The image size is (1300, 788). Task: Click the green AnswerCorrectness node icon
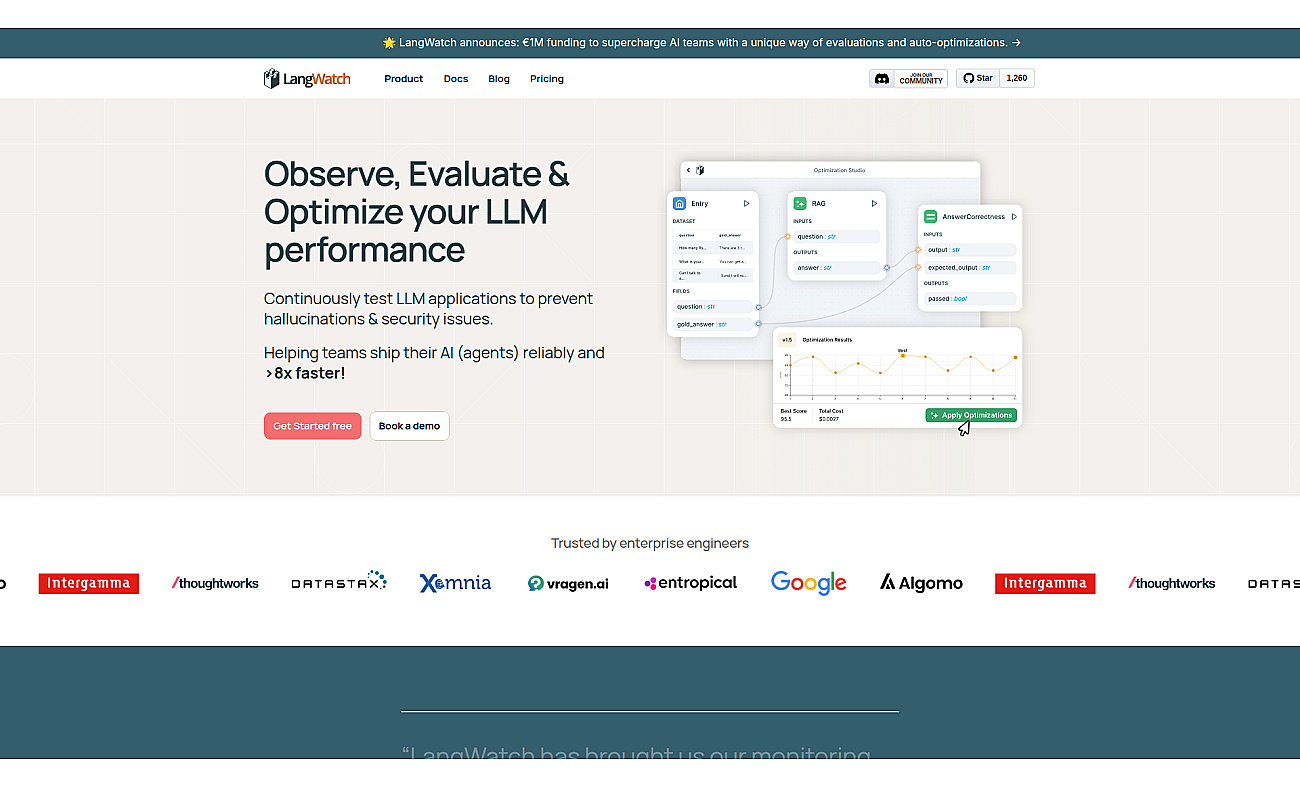(x=931, y=216)
